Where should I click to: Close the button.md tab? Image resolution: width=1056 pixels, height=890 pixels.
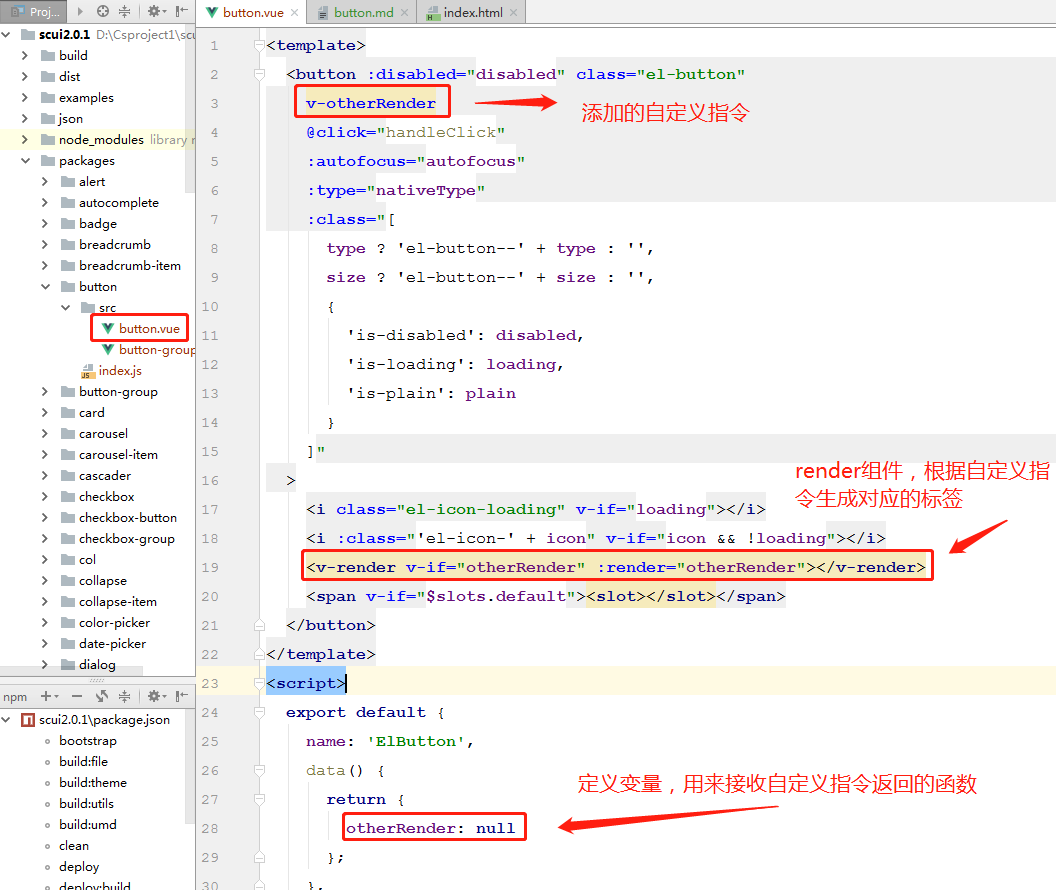pos(404,12)
